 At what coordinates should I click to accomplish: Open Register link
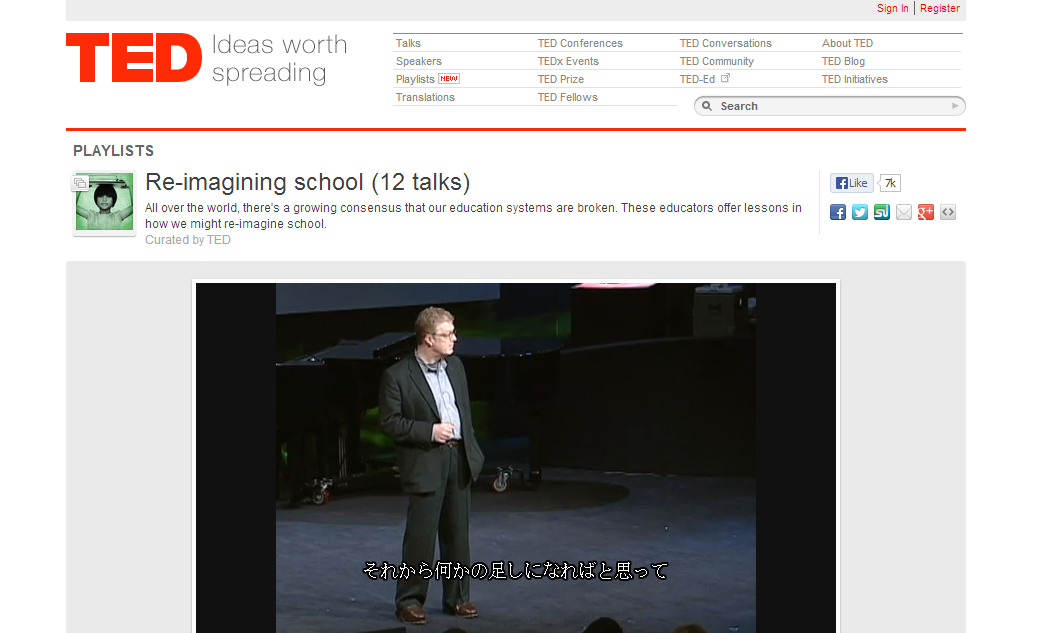pos(940,8)
